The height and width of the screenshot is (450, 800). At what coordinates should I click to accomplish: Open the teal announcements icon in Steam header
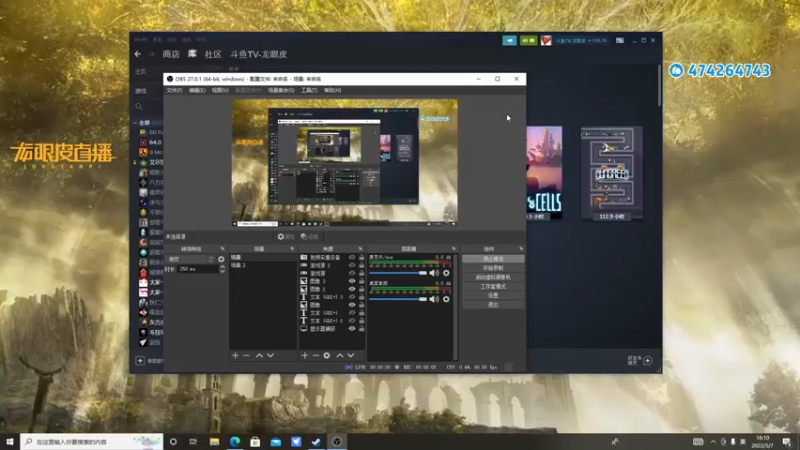click(509, 40)
